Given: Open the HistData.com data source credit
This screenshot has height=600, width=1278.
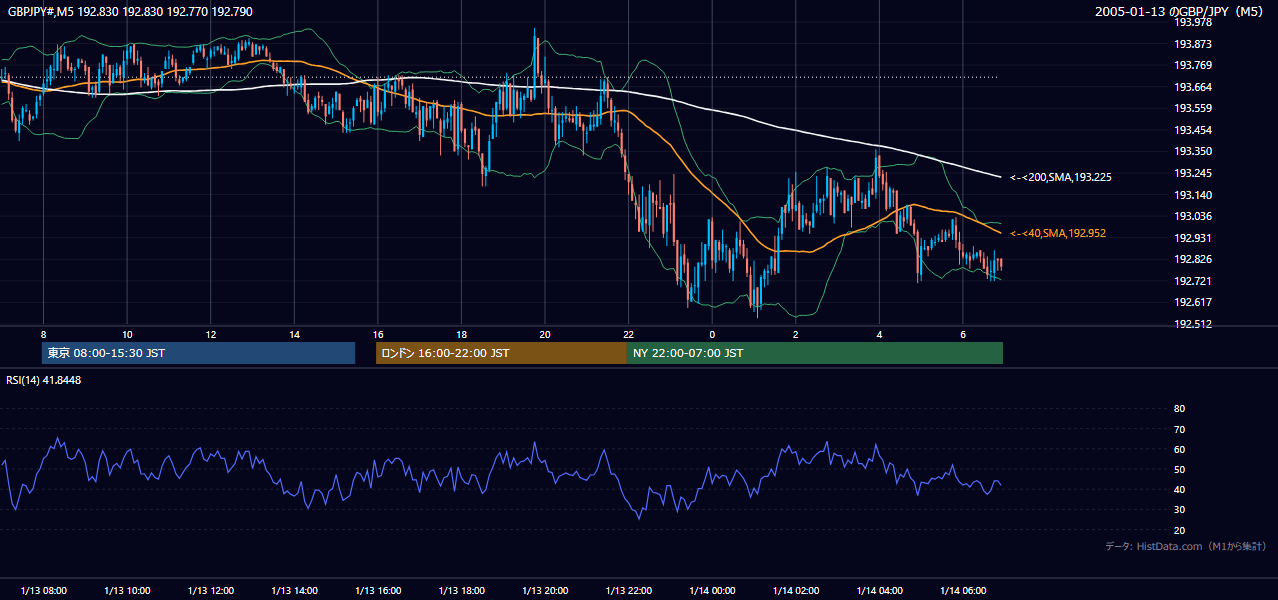Looking at the screenshot, I should tap(1186, 546).
